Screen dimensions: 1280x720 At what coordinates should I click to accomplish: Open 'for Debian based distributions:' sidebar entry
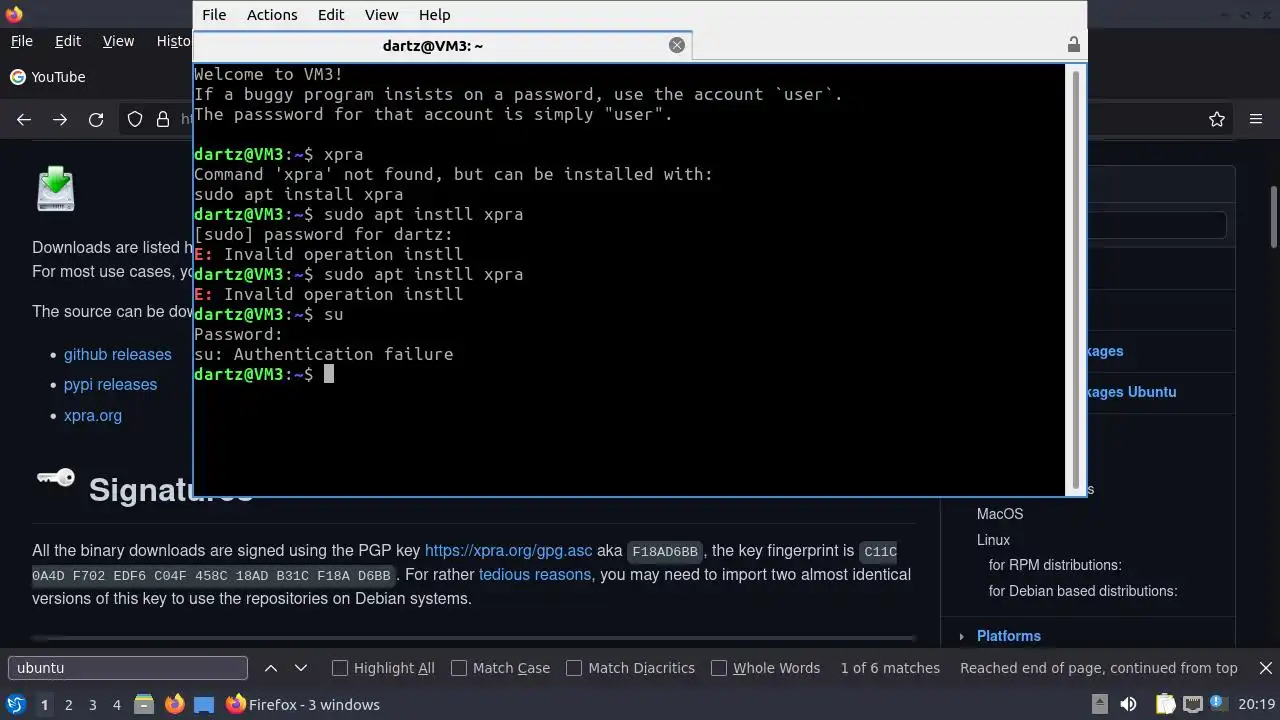tap(1083, 591)
